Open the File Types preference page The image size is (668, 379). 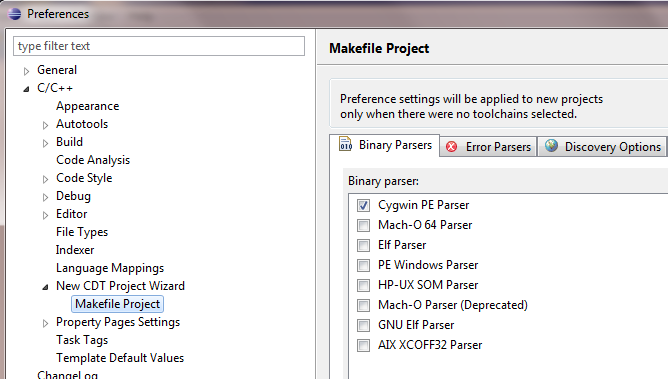(82, 232)
